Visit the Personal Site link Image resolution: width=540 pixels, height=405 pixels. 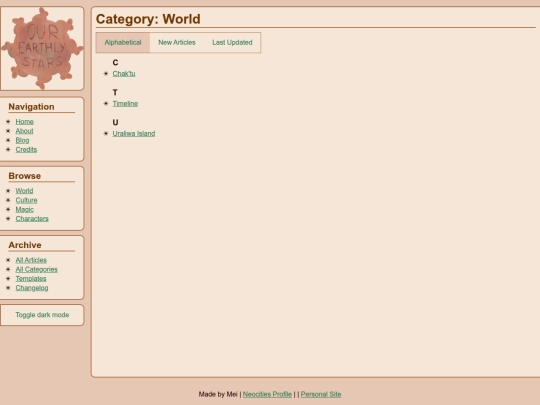[321, 394]
